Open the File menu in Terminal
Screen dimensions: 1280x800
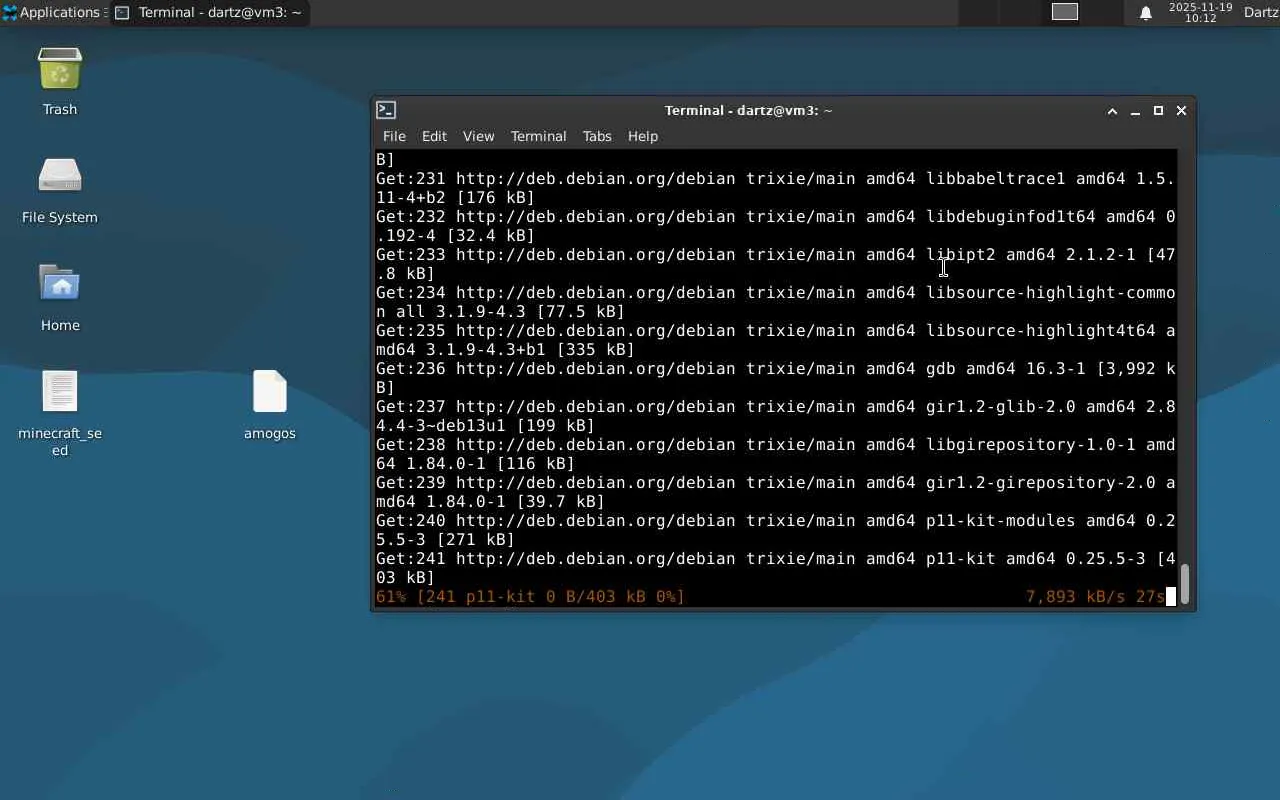click(394, 136)
